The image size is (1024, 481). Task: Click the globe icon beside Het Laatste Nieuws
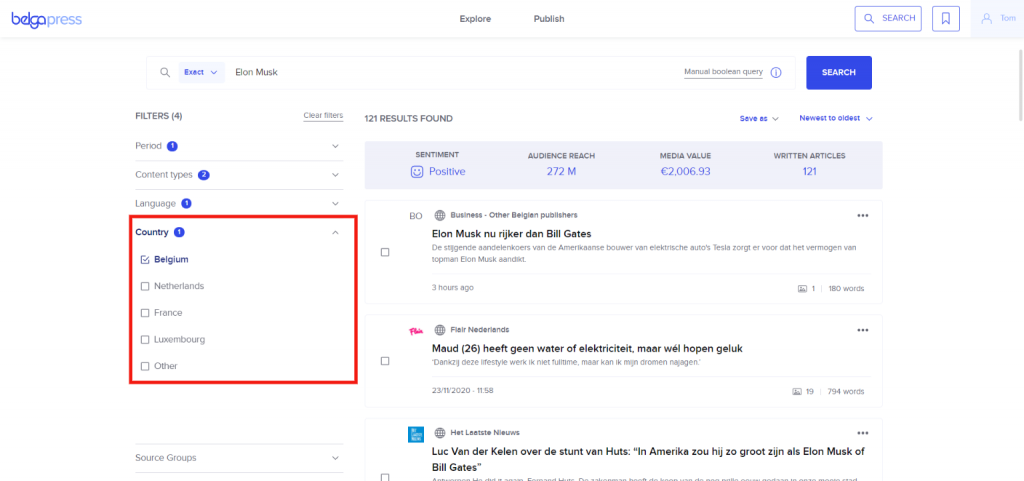coord(440,433)
